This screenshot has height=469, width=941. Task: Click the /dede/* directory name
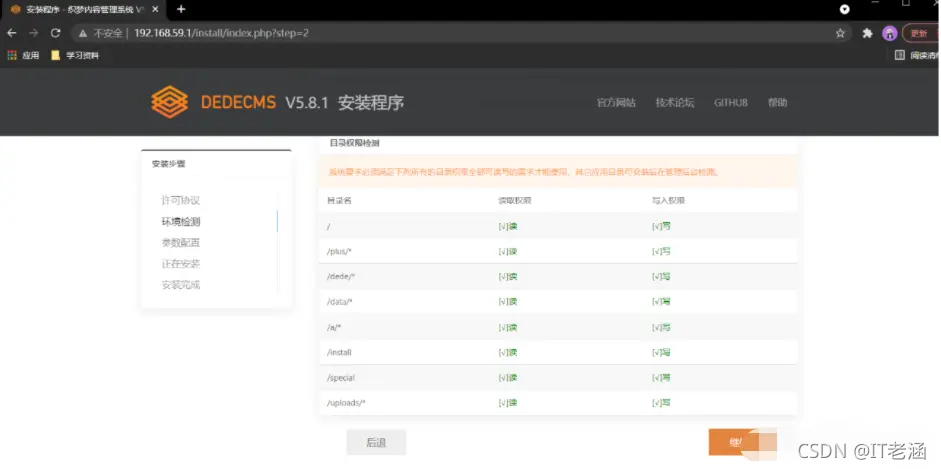[x=341, y=276]
